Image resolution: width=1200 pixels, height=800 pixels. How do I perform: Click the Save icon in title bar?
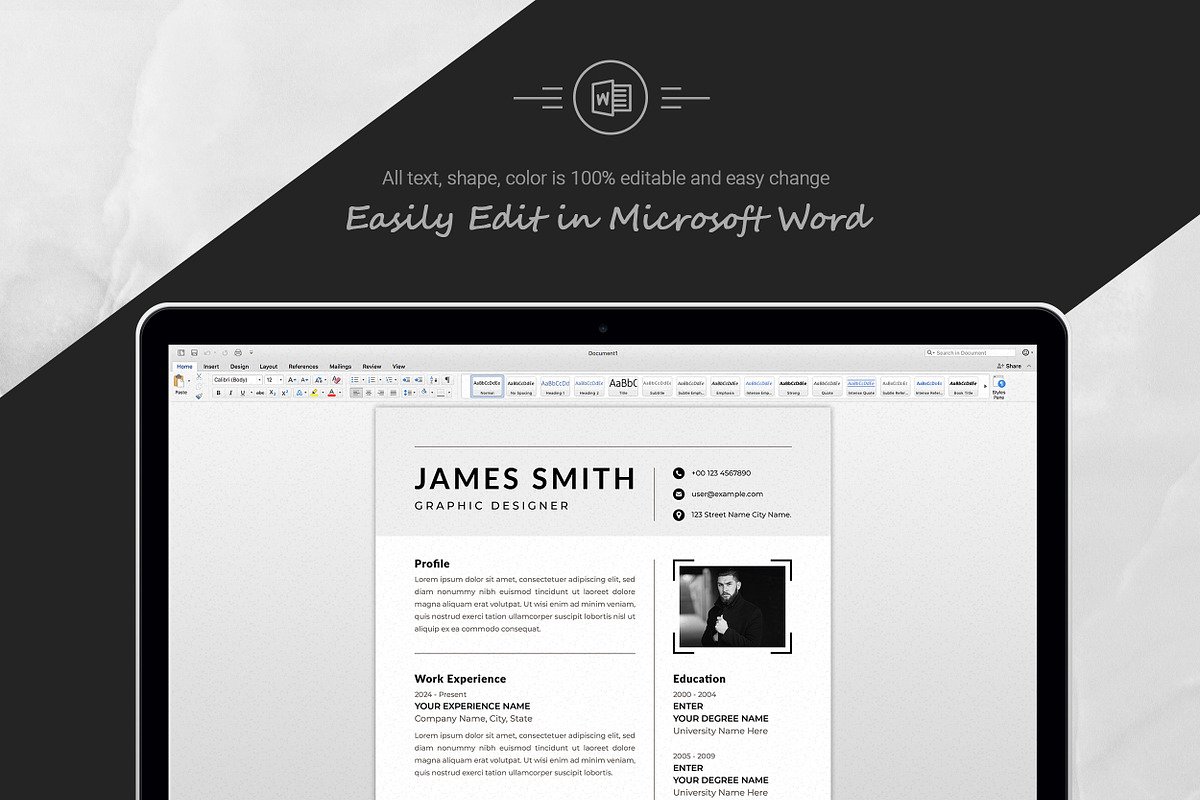[194, 352]
